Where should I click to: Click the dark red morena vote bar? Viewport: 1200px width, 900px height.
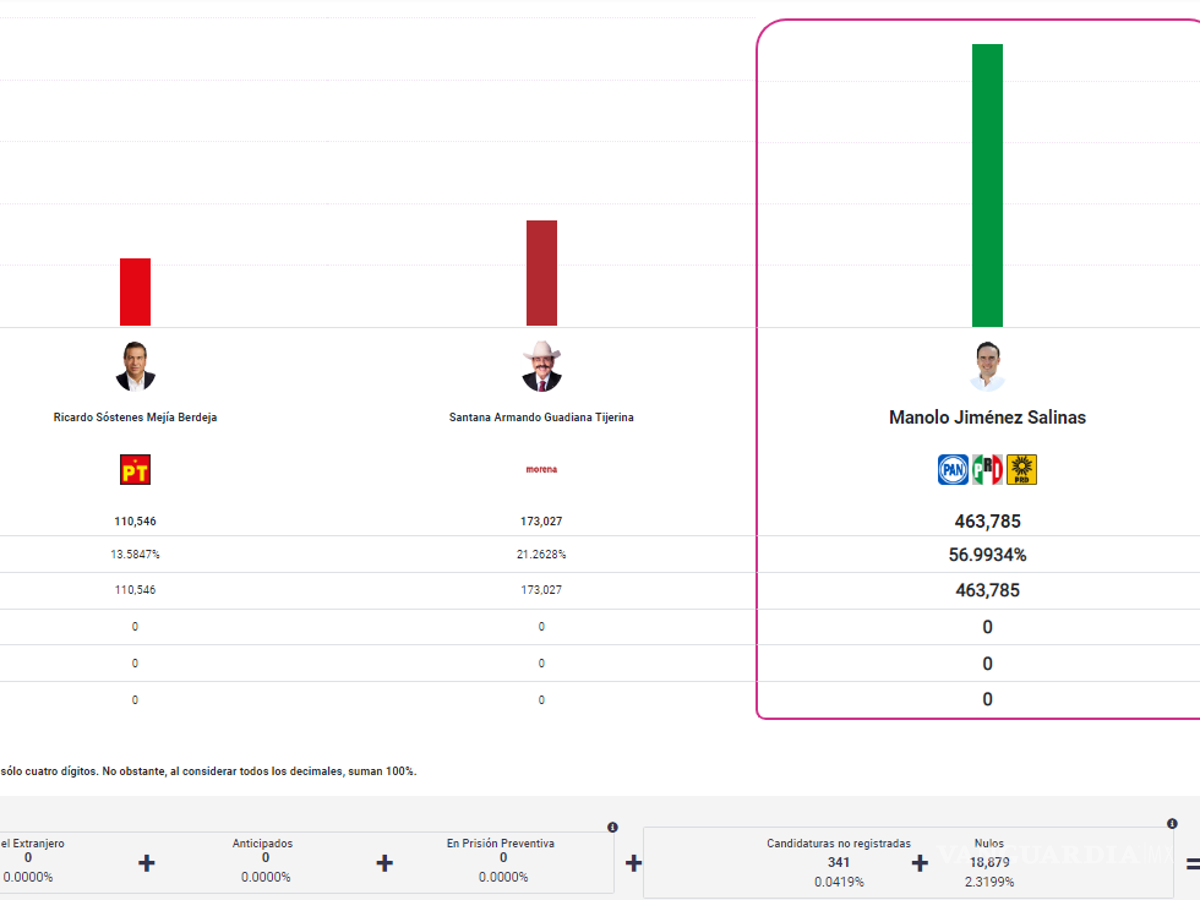(541, 273)
